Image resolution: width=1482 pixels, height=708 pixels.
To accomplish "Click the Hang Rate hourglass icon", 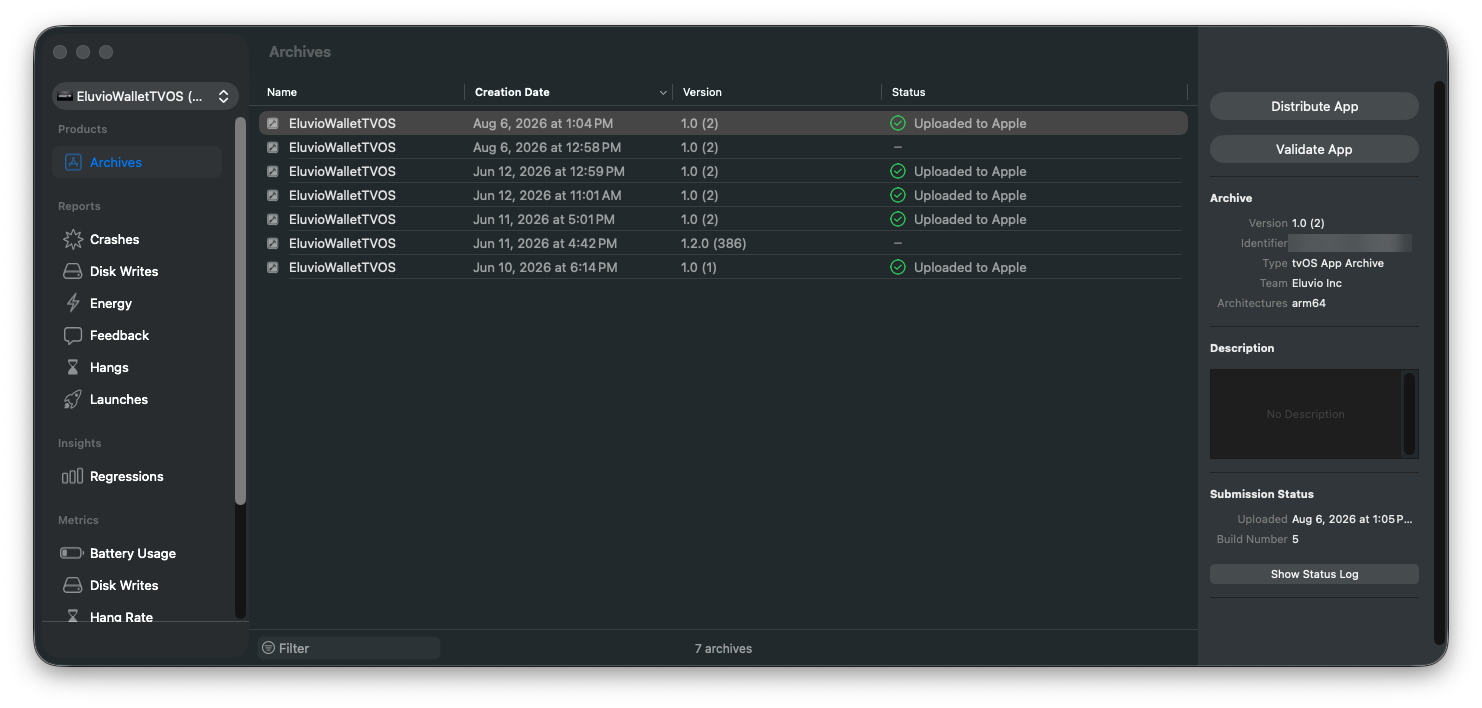I will click(x=72, y=616).
